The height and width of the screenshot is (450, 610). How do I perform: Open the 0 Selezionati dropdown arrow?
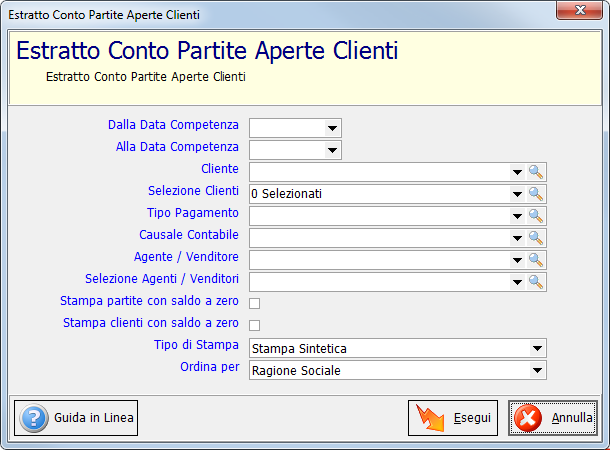click(x=517, y=194)
